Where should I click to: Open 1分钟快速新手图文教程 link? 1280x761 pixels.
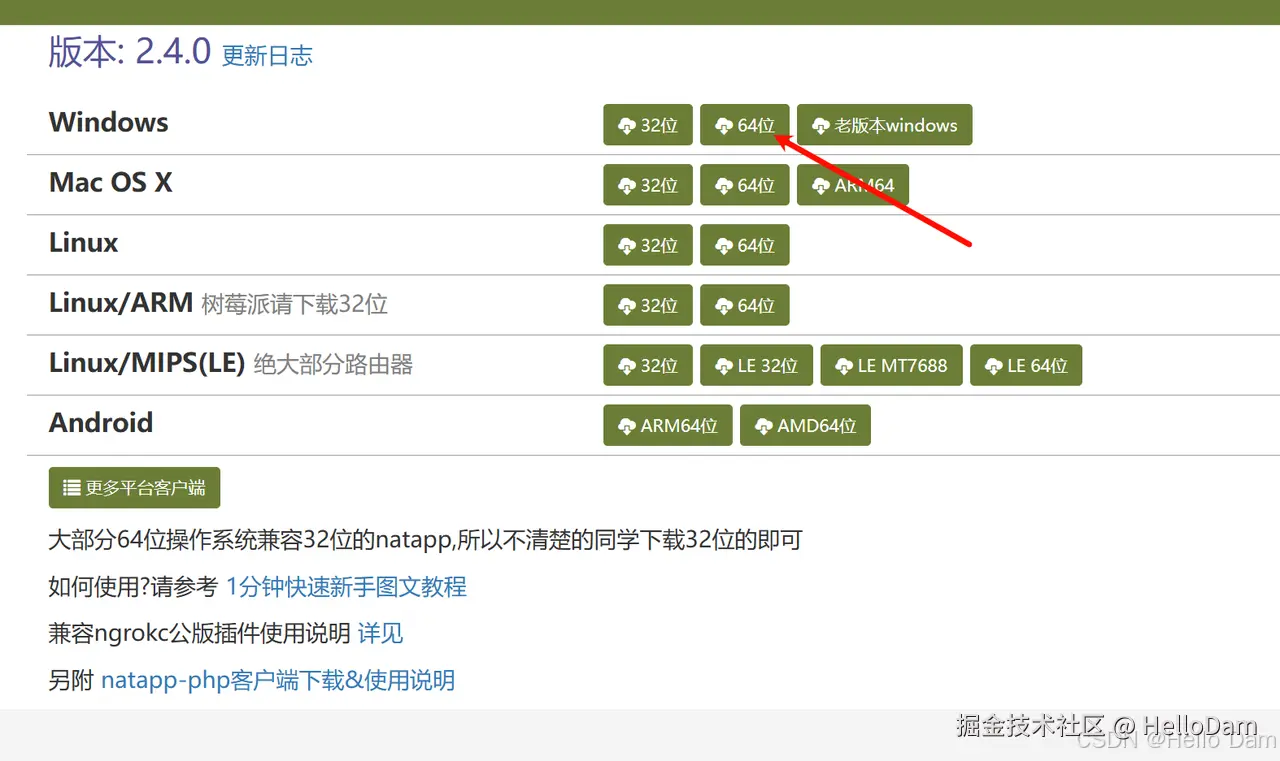[346, 587]
